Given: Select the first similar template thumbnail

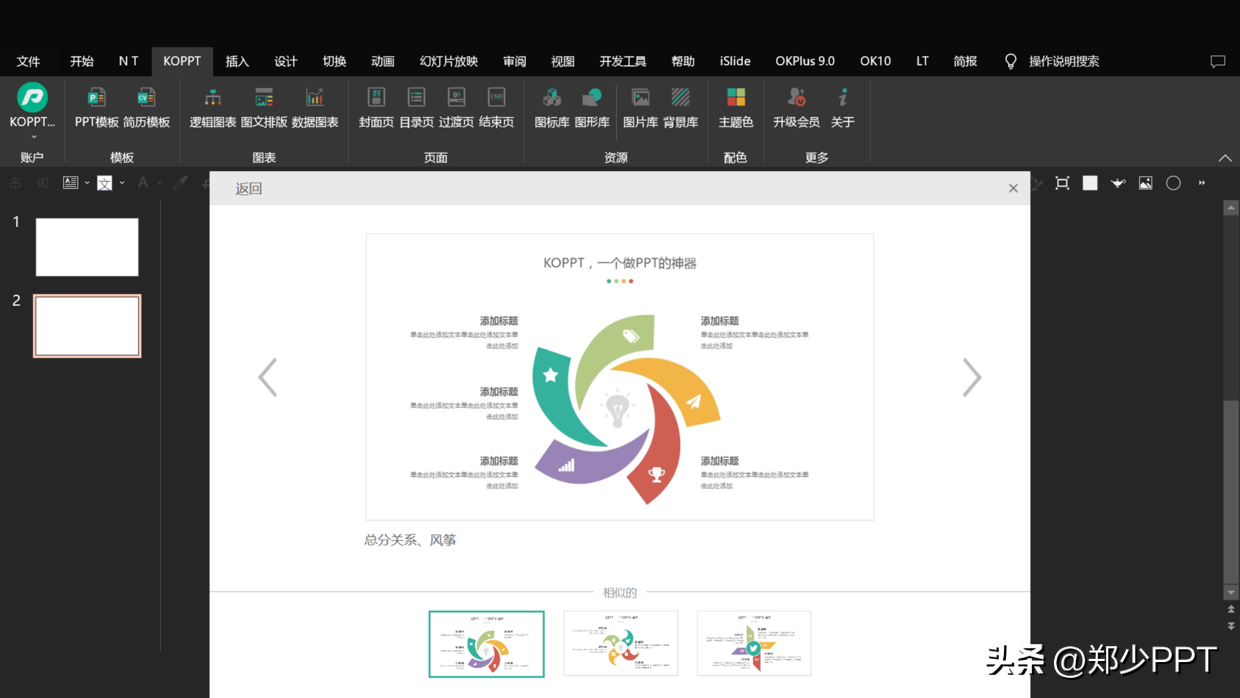Looking at the screenshot, I should [487, 644].
